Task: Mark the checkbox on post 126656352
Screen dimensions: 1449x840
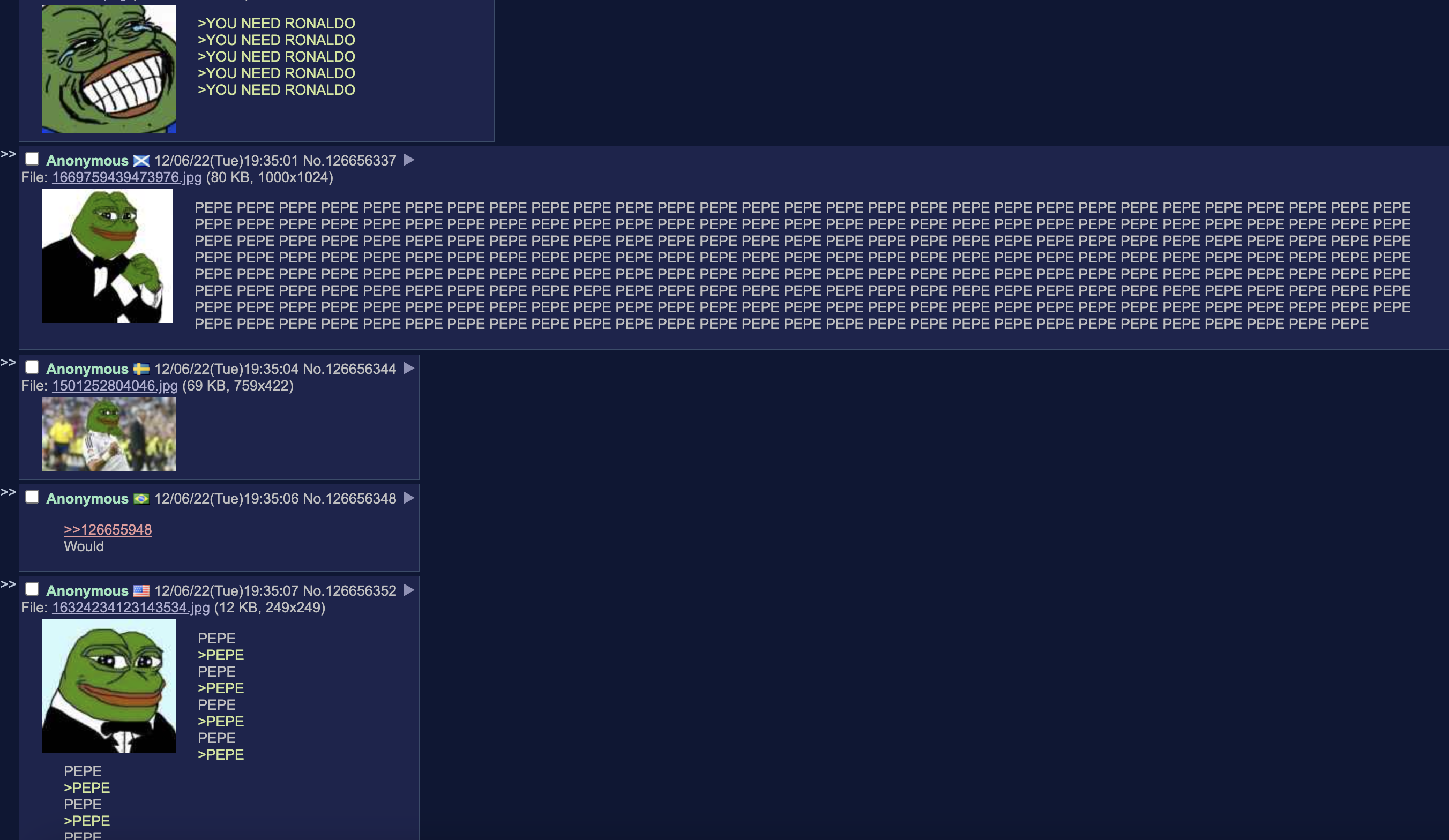Action: [32, 589]
